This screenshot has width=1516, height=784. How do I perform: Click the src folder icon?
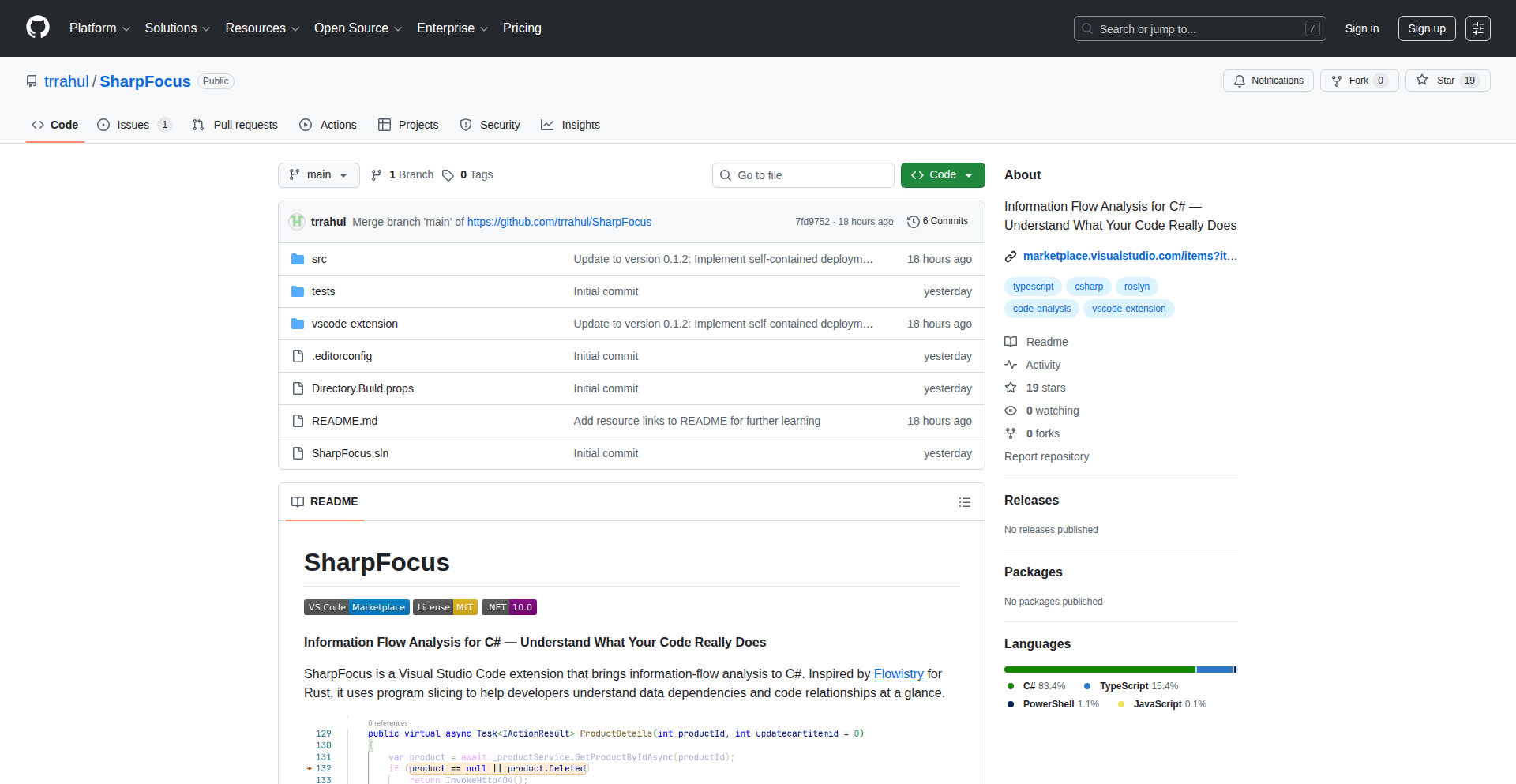click(298, 259)
